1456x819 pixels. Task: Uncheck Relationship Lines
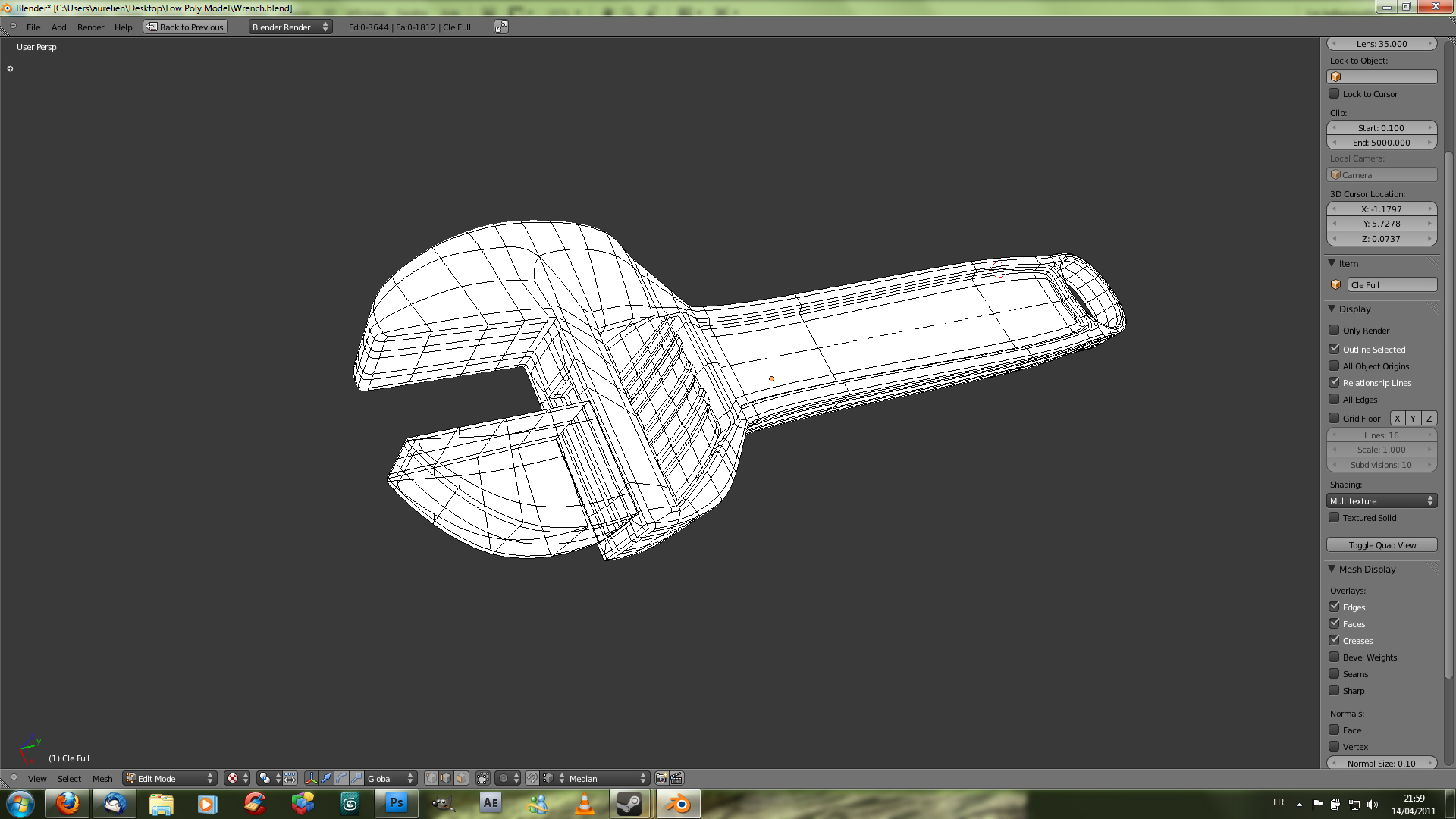[1334, 382]
